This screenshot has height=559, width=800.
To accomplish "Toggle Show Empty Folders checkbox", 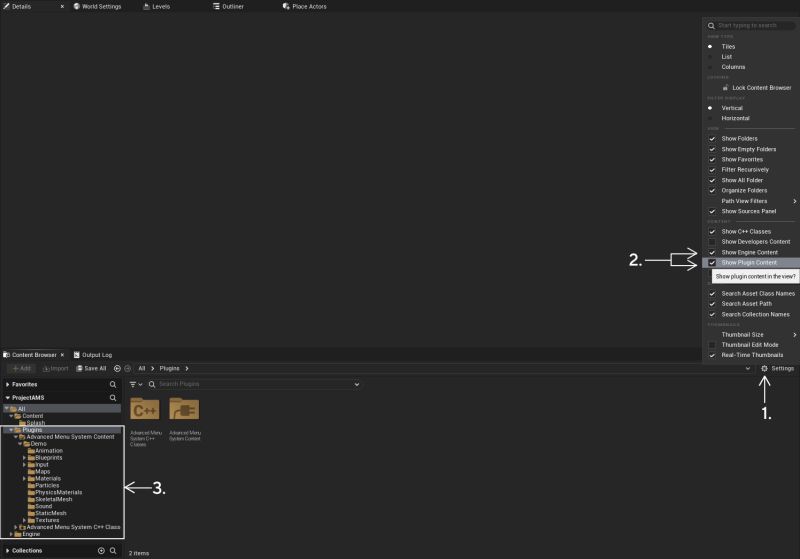I will click(x=712, y=149).
